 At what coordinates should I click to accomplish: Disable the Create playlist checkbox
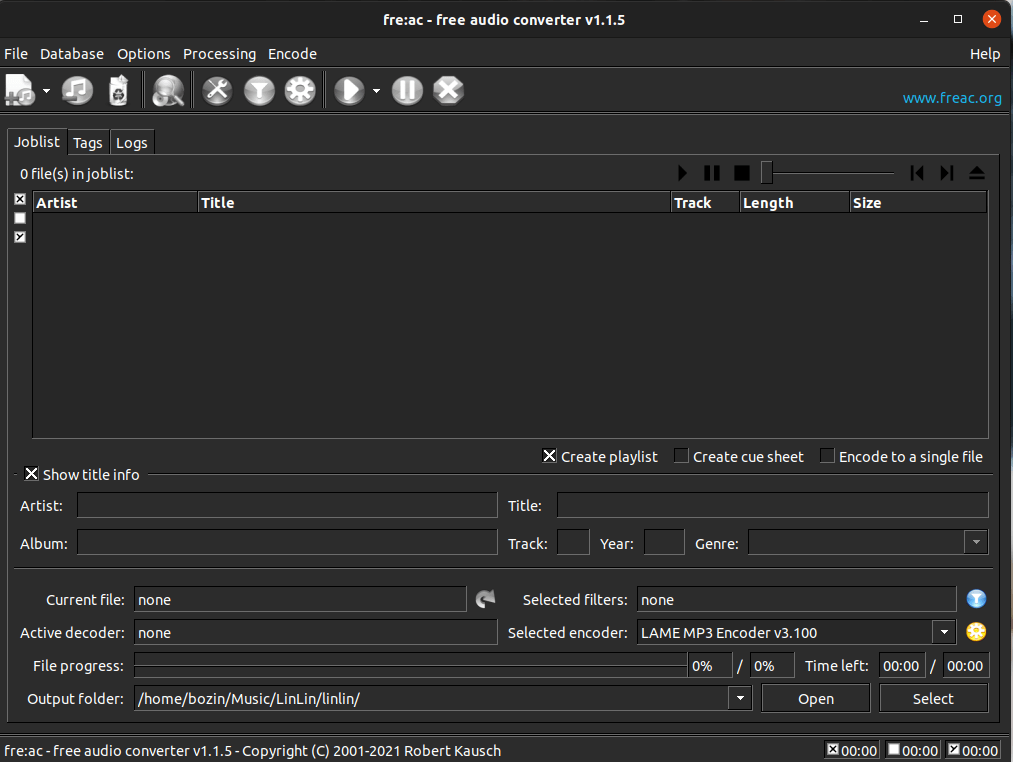click(549, 456)
